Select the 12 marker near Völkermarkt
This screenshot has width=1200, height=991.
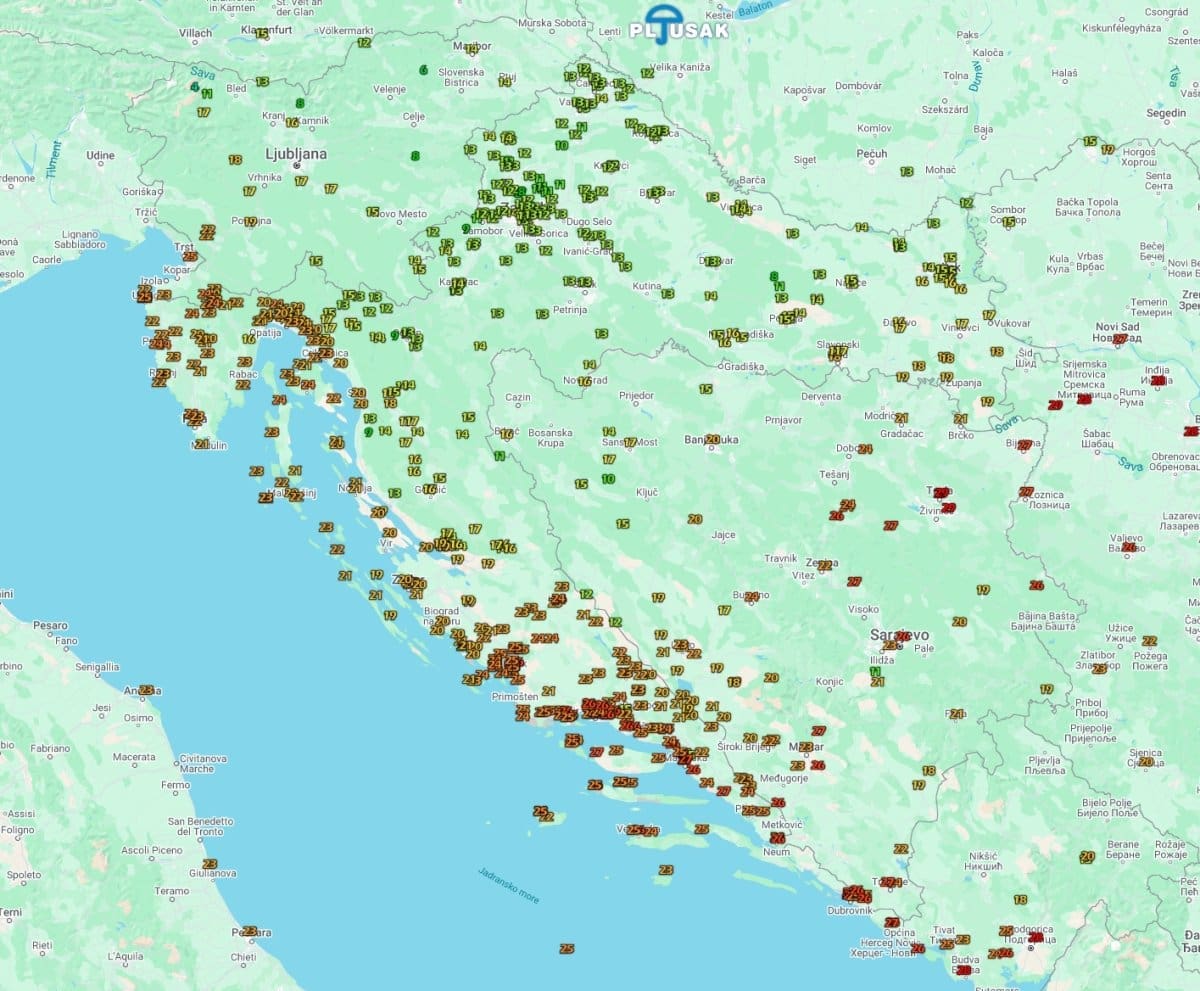click(x=363, y=42)
